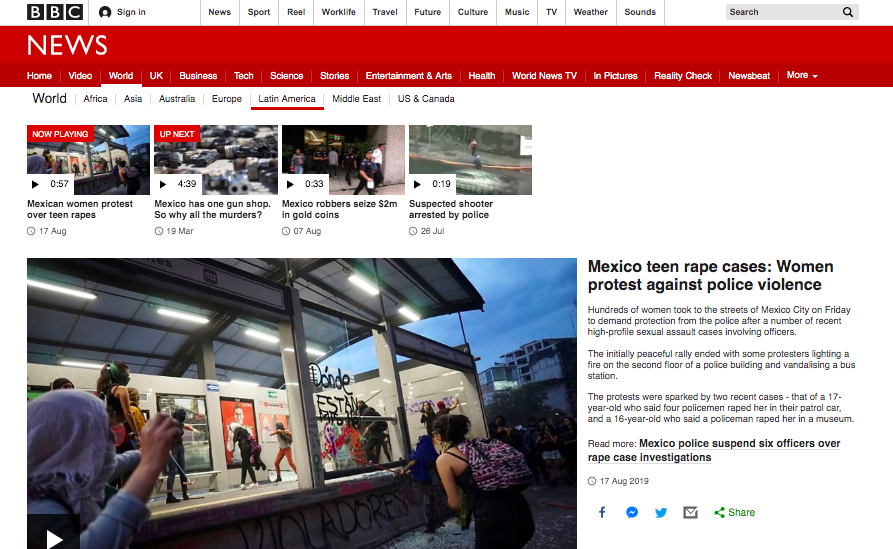Click the BBC logo

pos(56,12)
